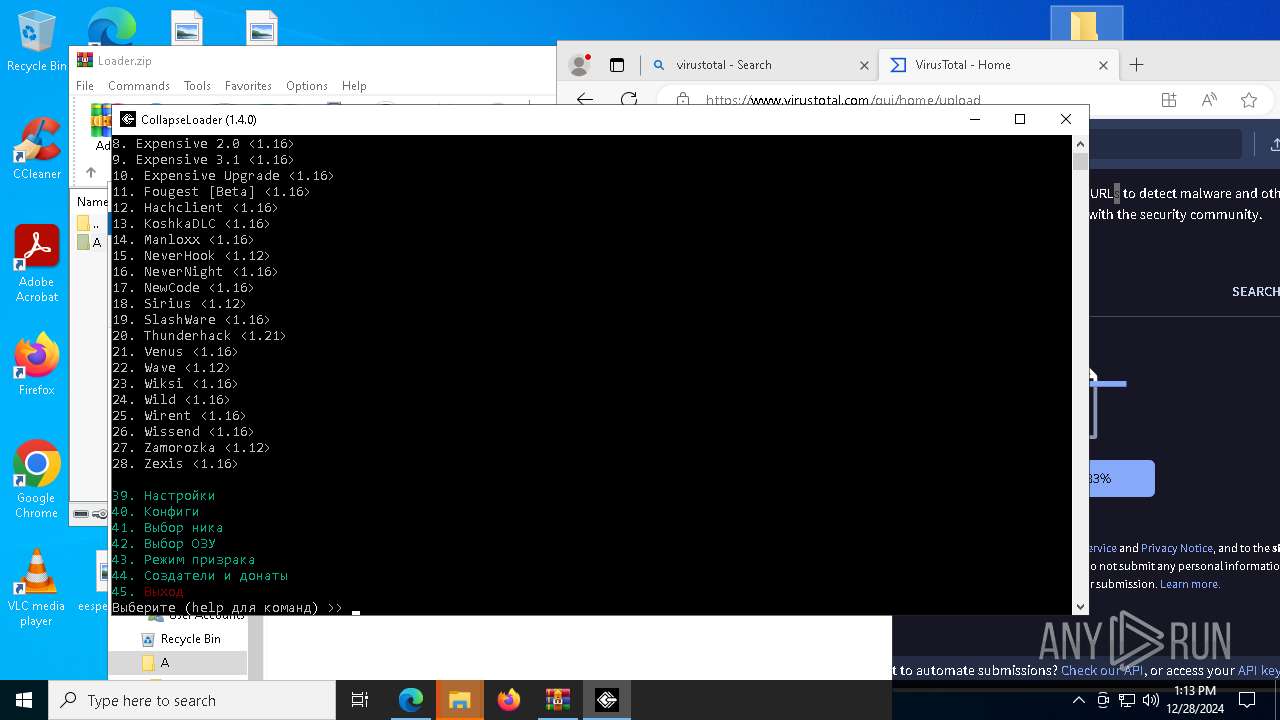Click taskbar clock showing 1:13 PM
Image resolution: width=1280 pixels, height=720 pixels.
point(1195,700)
